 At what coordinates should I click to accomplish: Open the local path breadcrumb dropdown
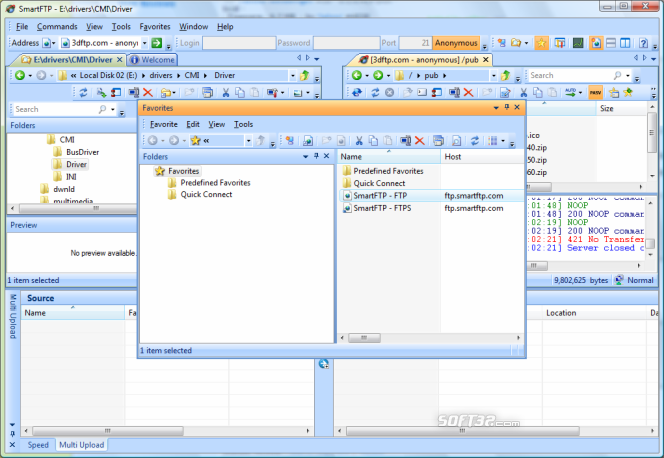coord(293,76)
